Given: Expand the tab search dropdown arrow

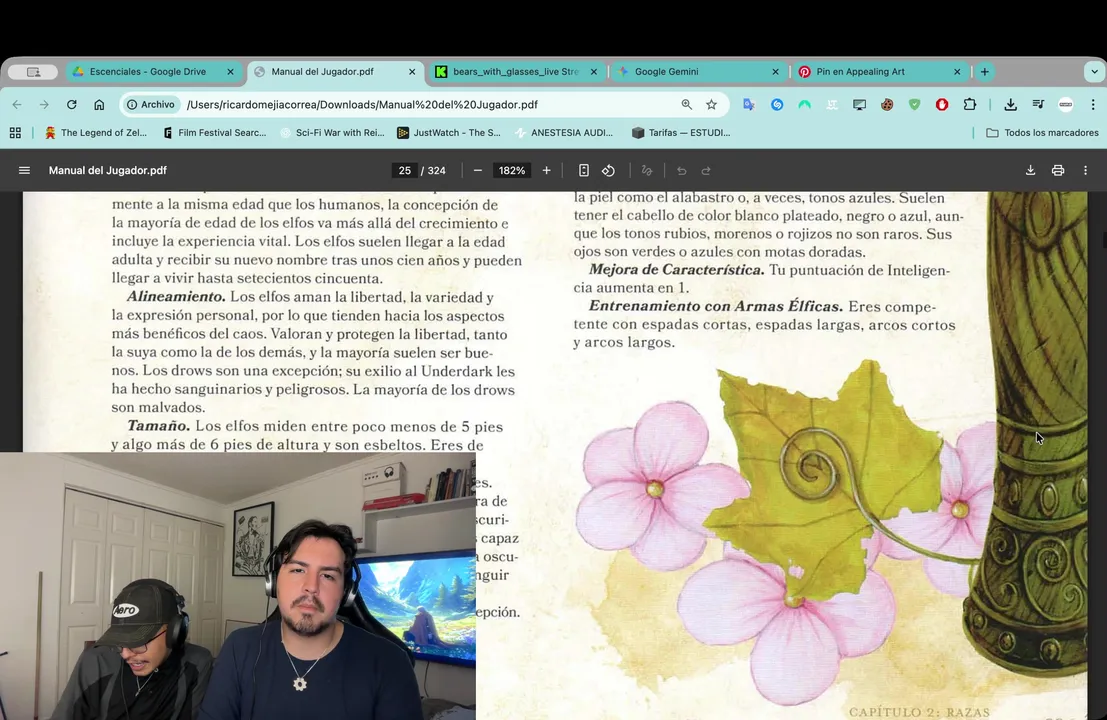Looking at the screenshot, I should tap(1094, 71).
